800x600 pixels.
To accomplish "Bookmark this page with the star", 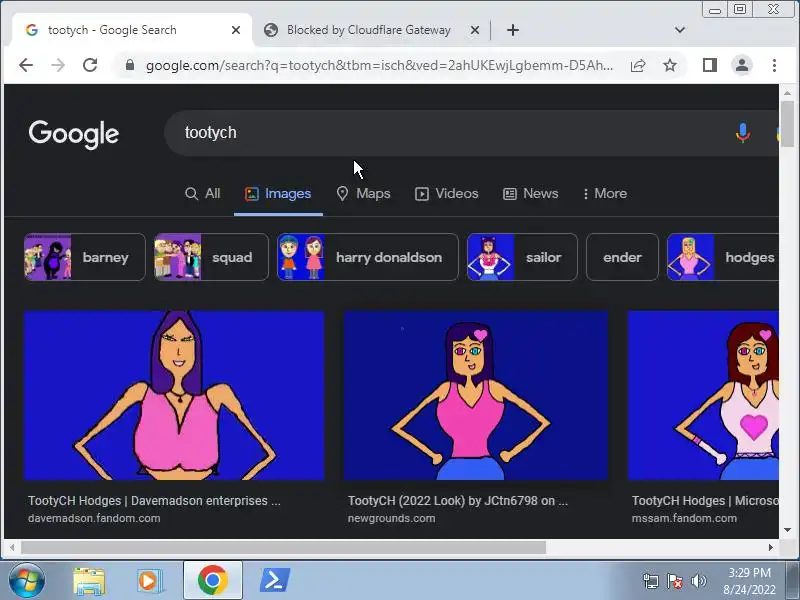I will tap(670, 65).
